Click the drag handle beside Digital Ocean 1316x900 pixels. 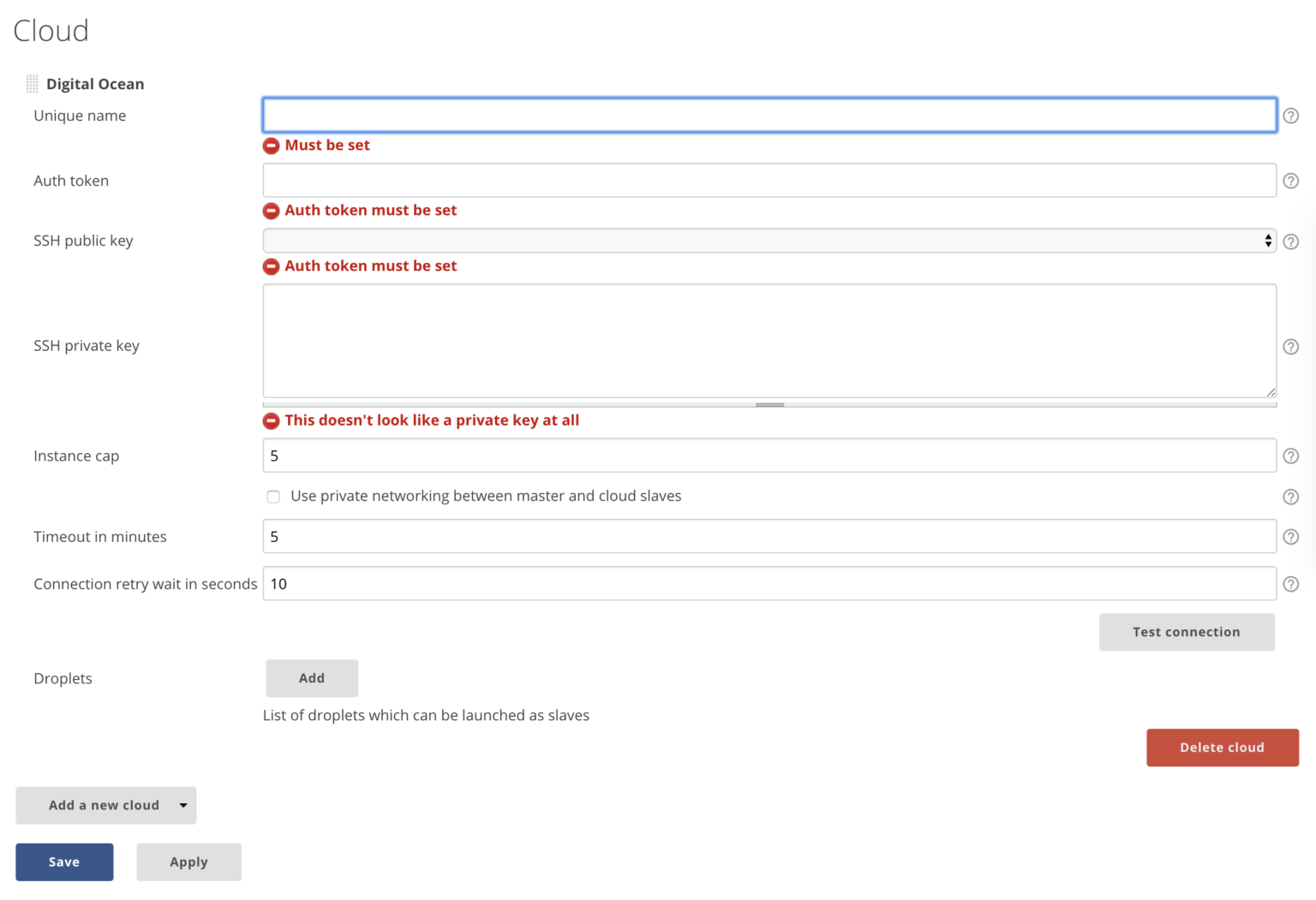32,83
